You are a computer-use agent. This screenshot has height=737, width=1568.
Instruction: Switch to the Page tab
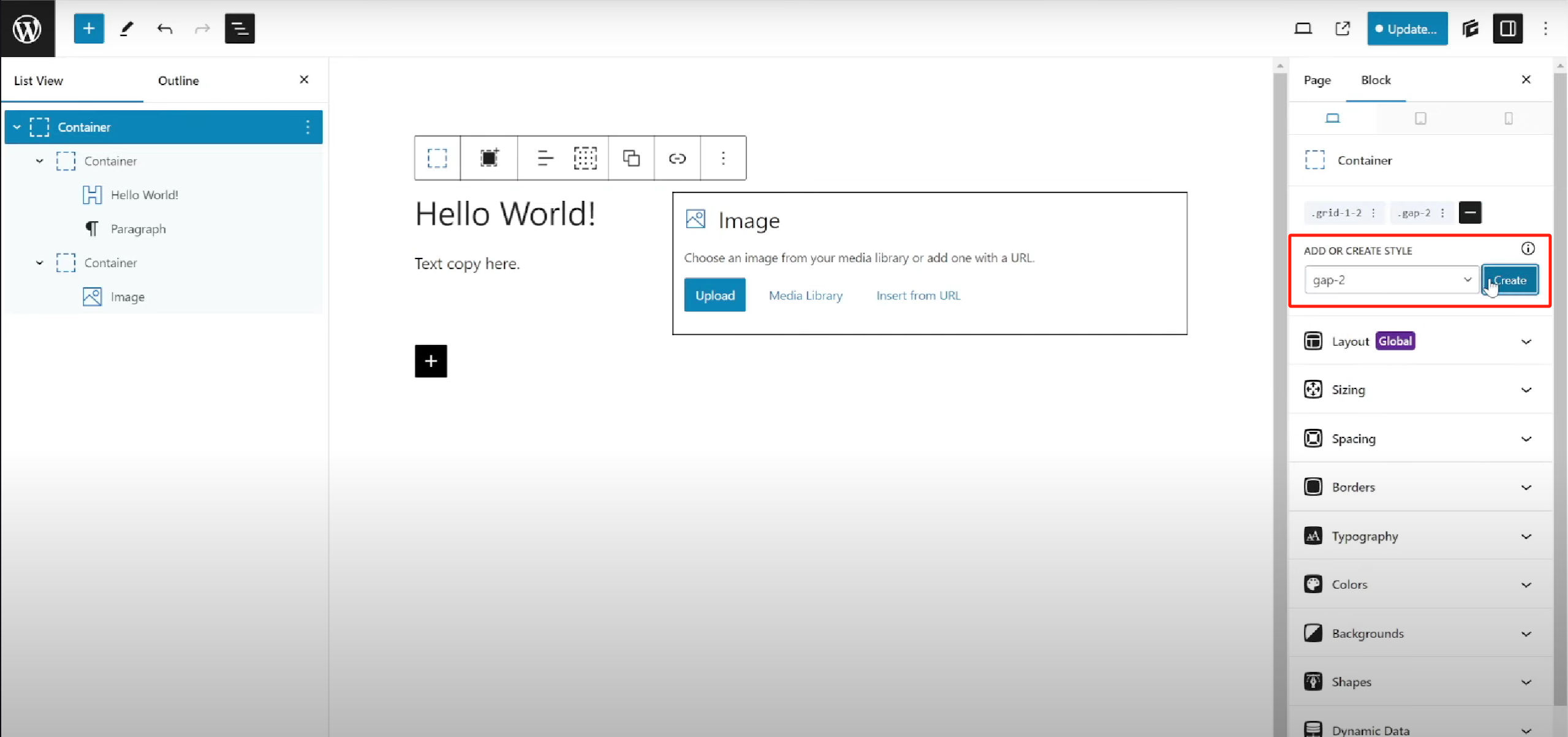tap(1317, 80)
